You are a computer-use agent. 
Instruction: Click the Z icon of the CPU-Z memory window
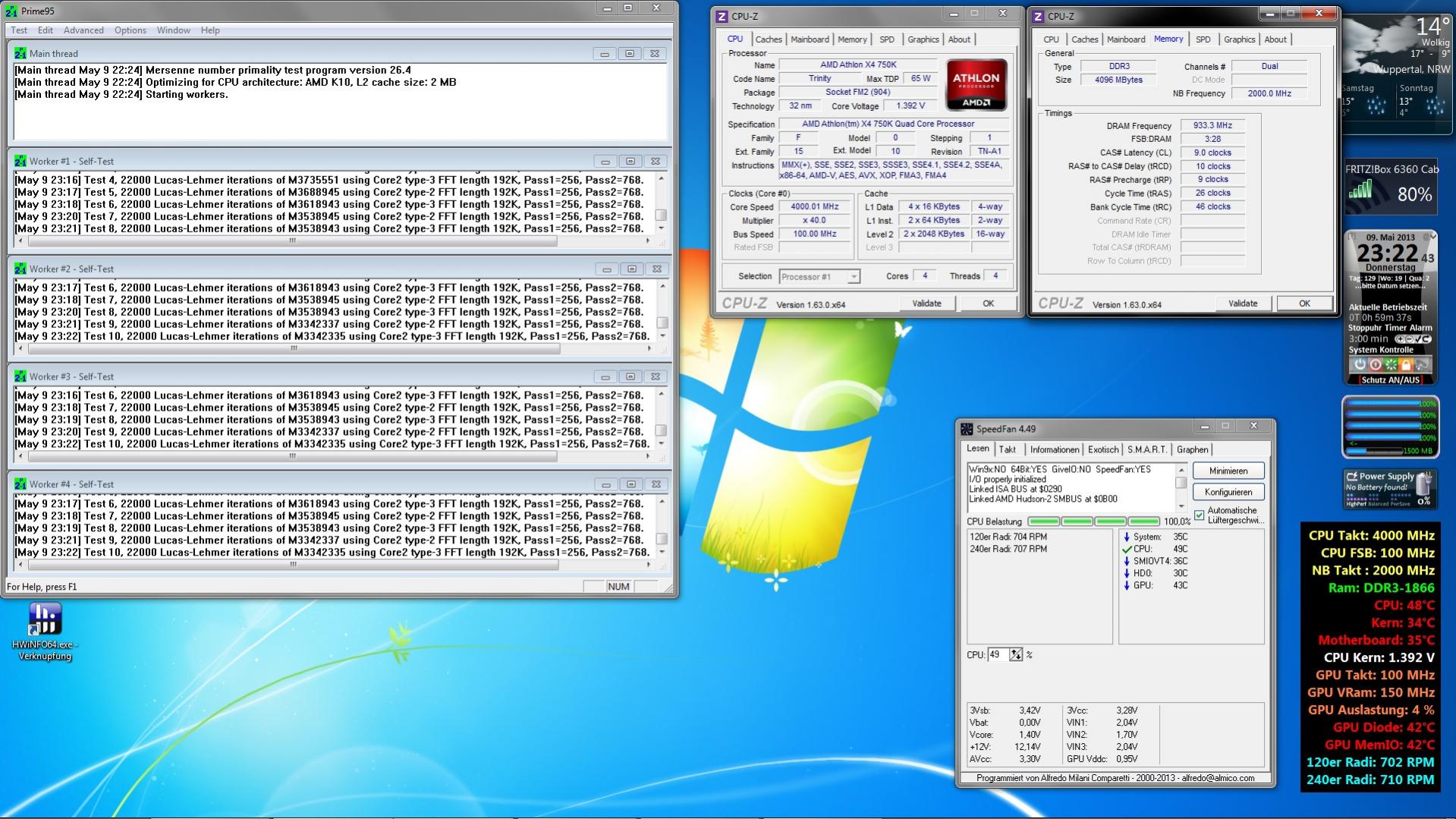tap(1039, 17)
